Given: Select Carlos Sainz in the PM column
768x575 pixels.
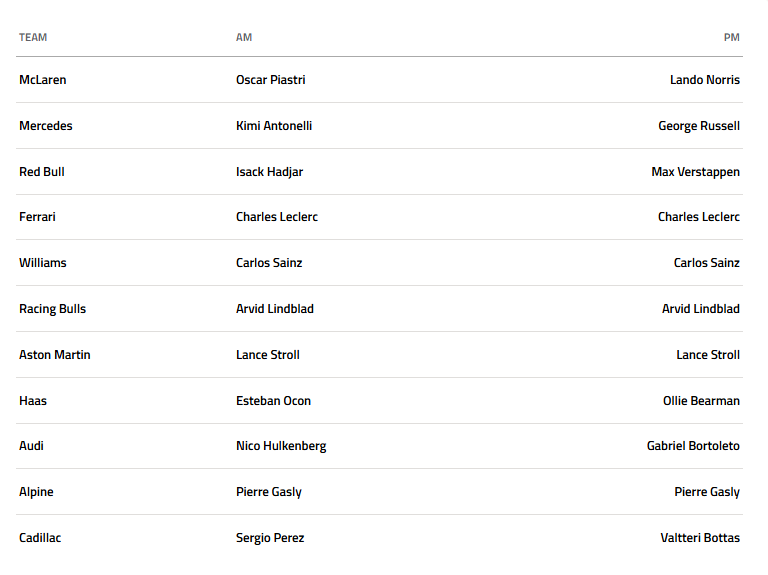Looking at the screenshot, I should (x=706, y=263).
